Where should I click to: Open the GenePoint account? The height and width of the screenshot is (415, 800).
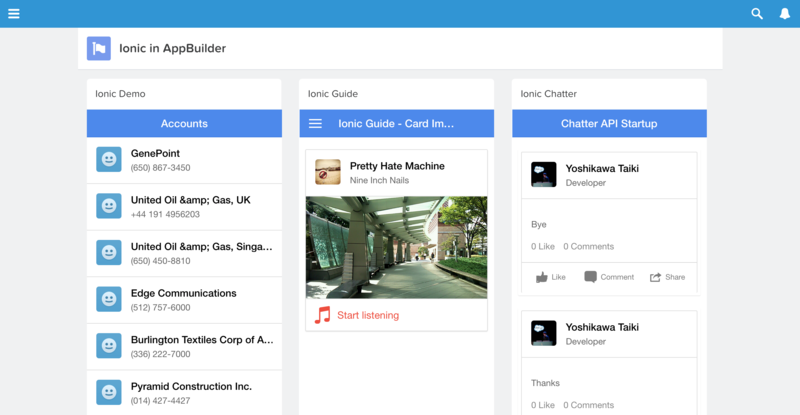click(x=184, y=160)
